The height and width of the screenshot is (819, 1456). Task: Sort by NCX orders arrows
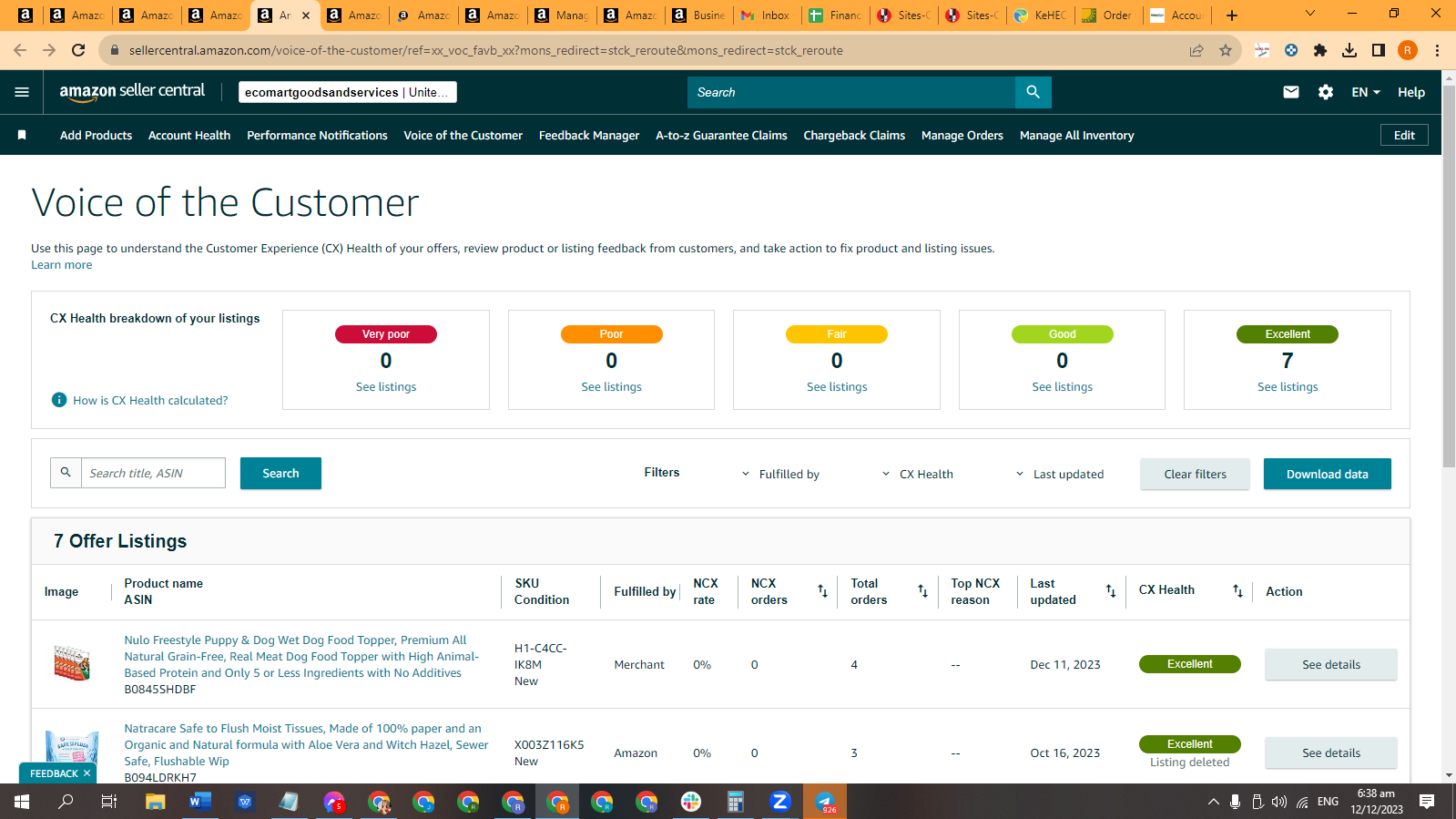[823, 591]
